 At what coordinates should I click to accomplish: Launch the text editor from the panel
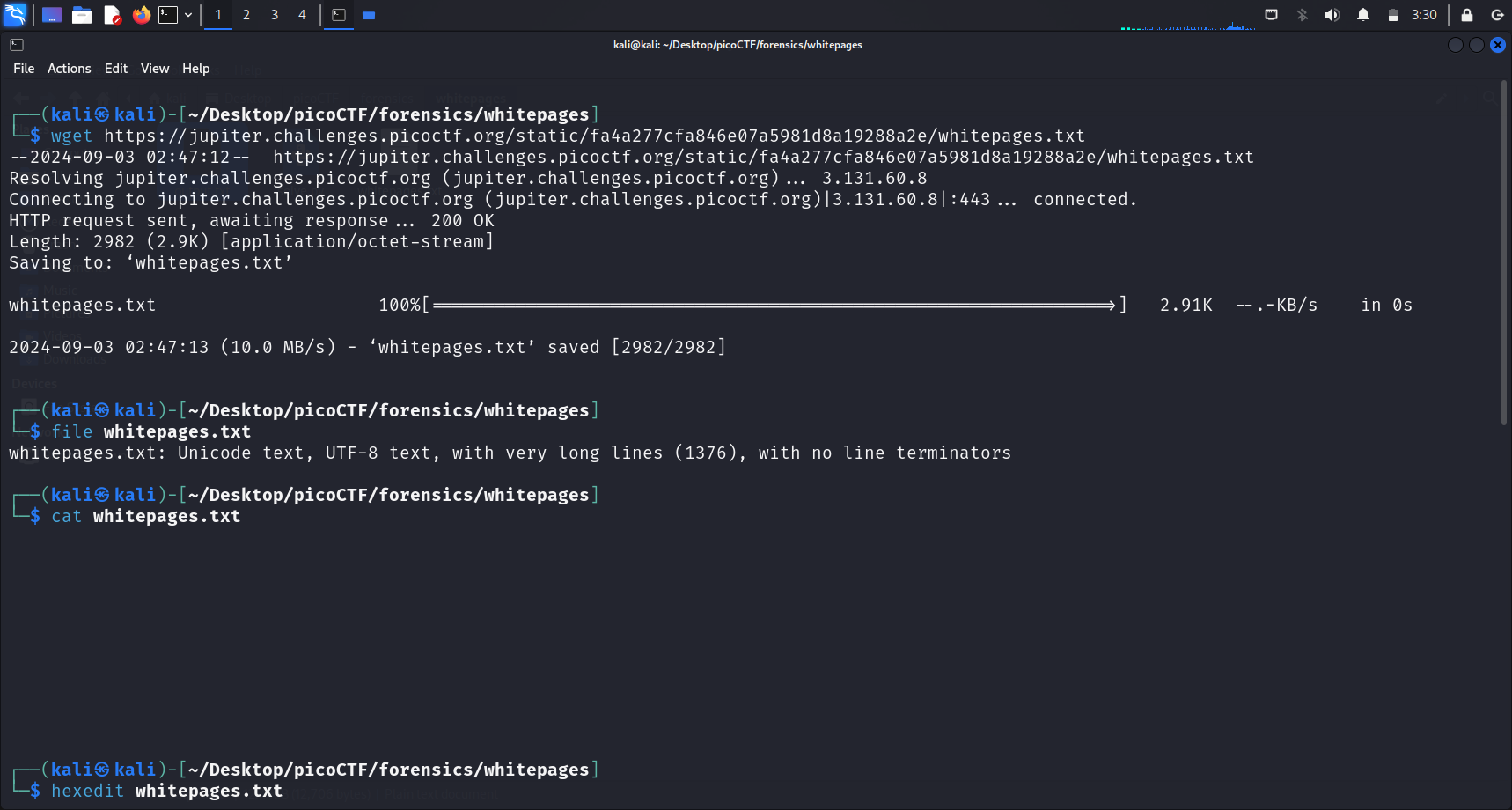click(x=112, y=15)
